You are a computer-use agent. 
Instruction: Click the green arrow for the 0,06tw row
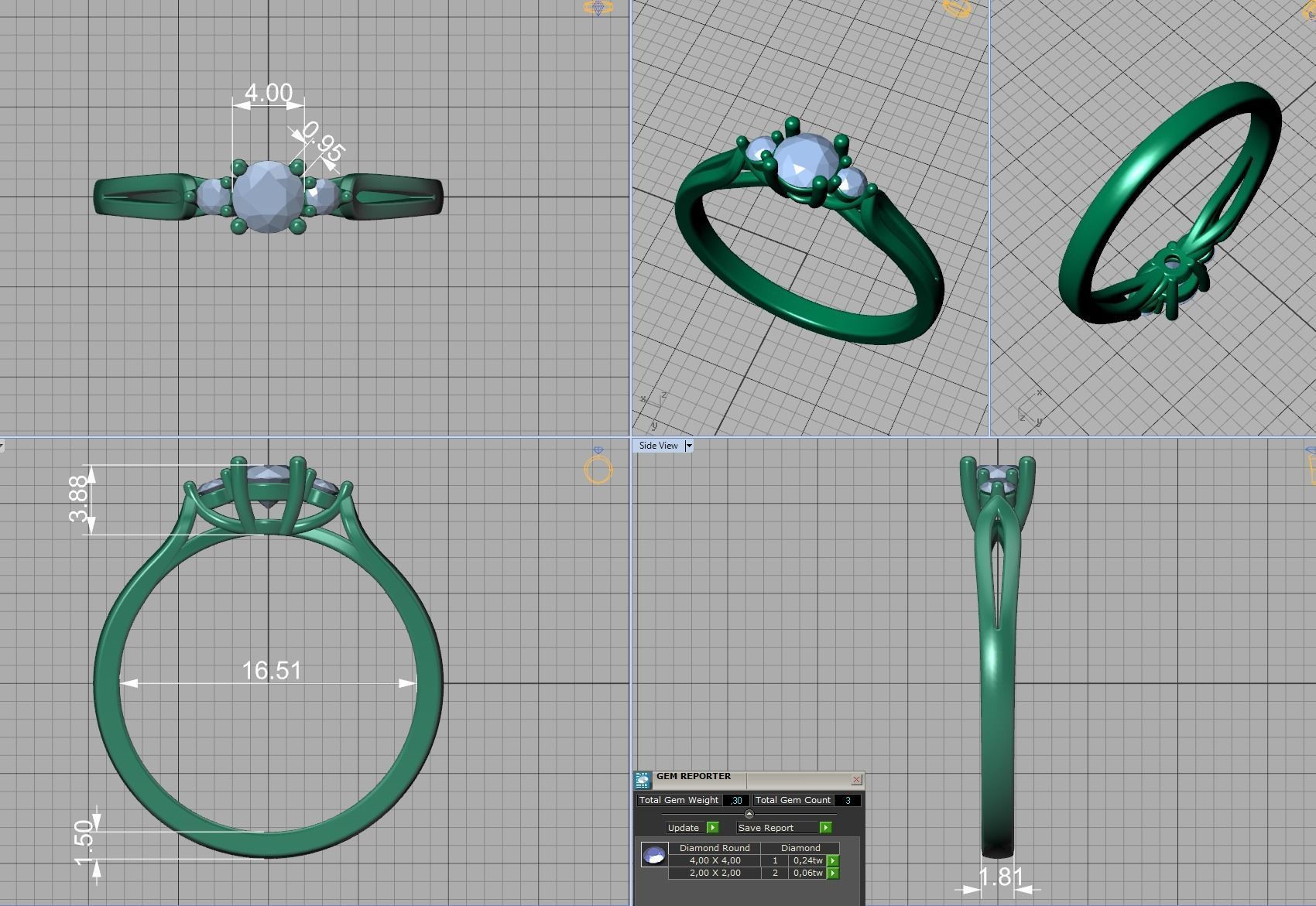click(833, 874)
